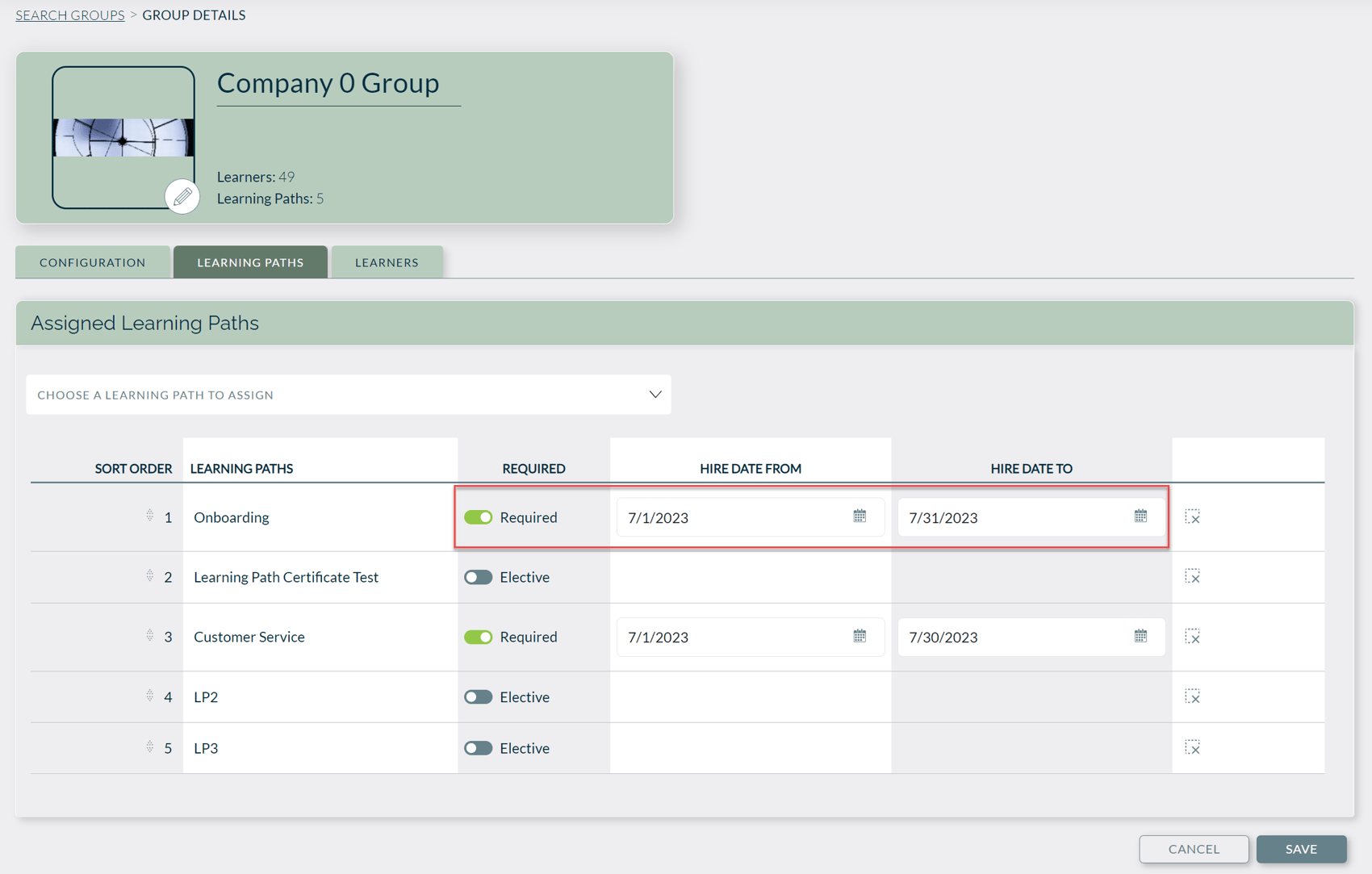Grab the sort handle for Learning Path Certificate Test
Image resolution: width=1372 pixels, height=874 pixels.
pos(150,575)
